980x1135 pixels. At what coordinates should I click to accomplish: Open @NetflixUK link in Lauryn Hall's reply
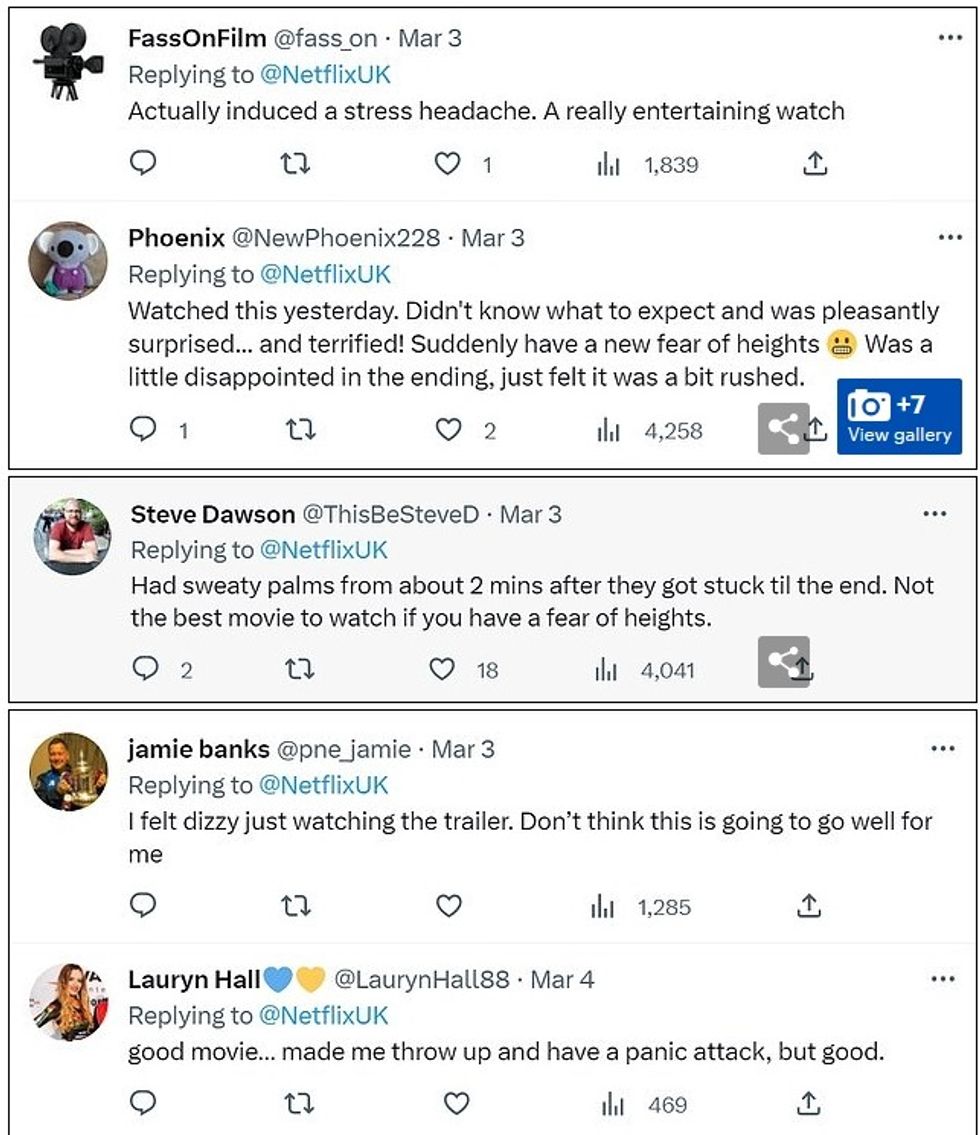323,1015
